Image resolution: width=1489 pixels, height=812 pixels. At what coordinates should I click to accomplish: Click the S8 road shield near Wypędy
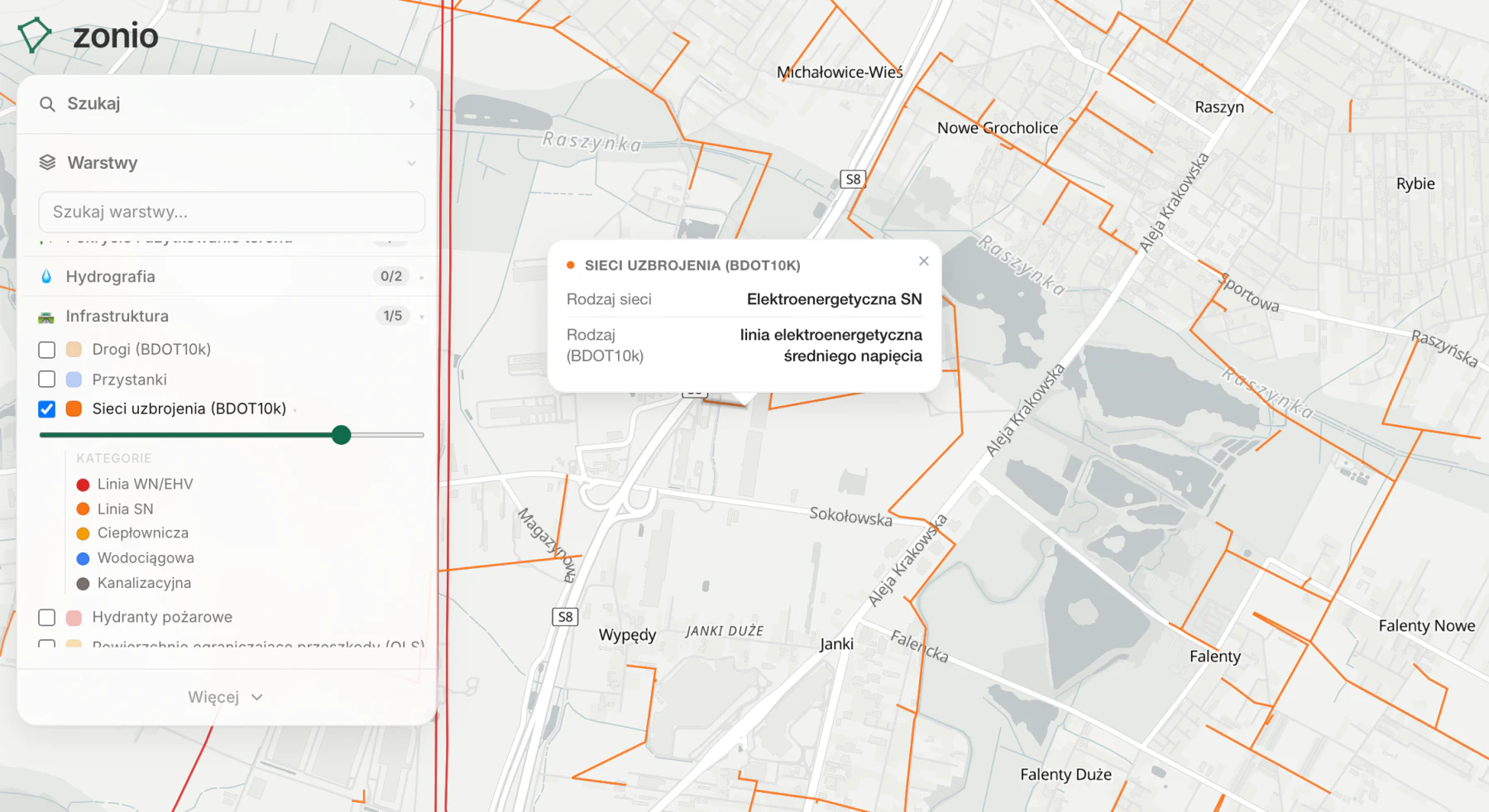coord(565,617)
